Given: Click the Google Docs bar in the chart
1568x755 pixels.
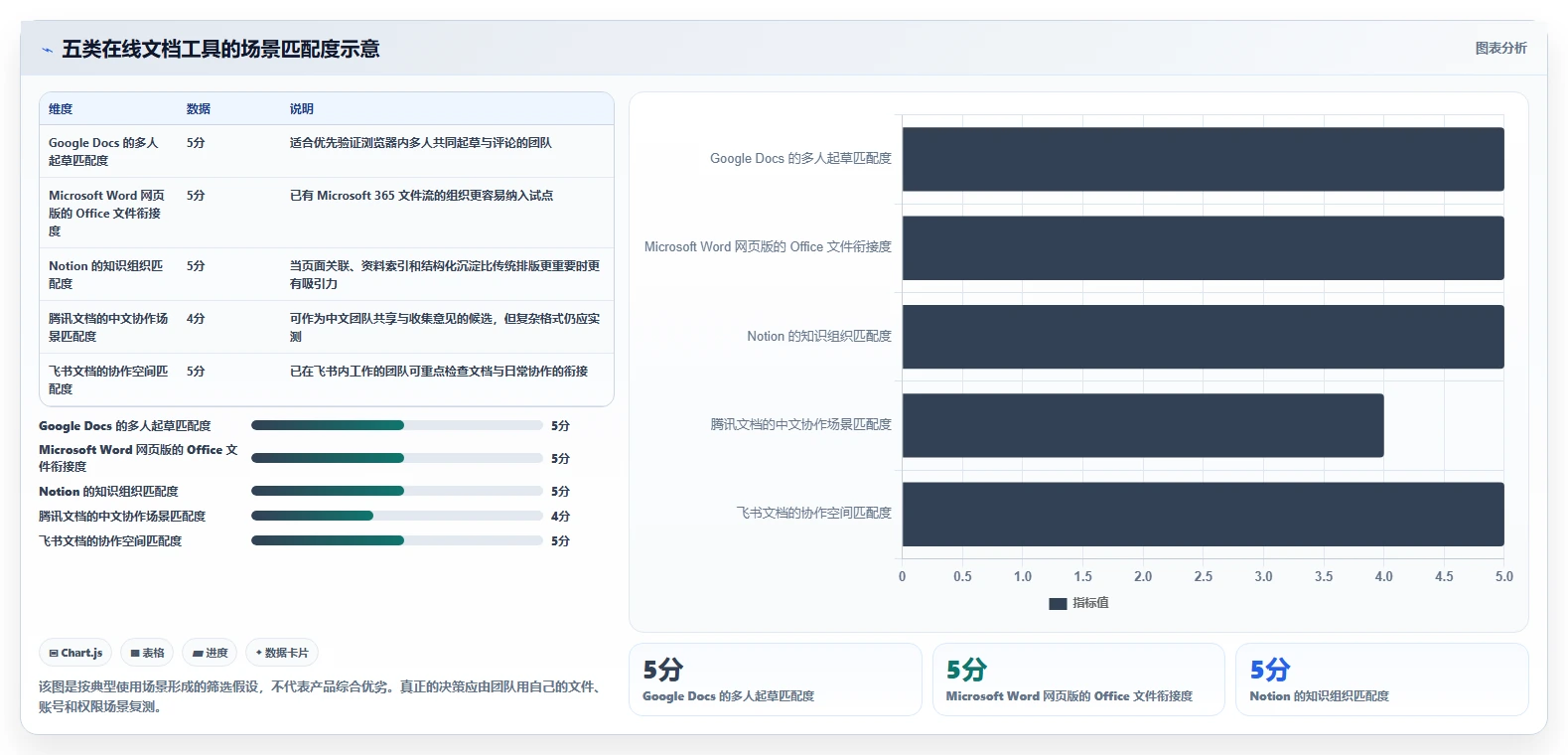Looking at the screenshot, I should point(1203,159).
